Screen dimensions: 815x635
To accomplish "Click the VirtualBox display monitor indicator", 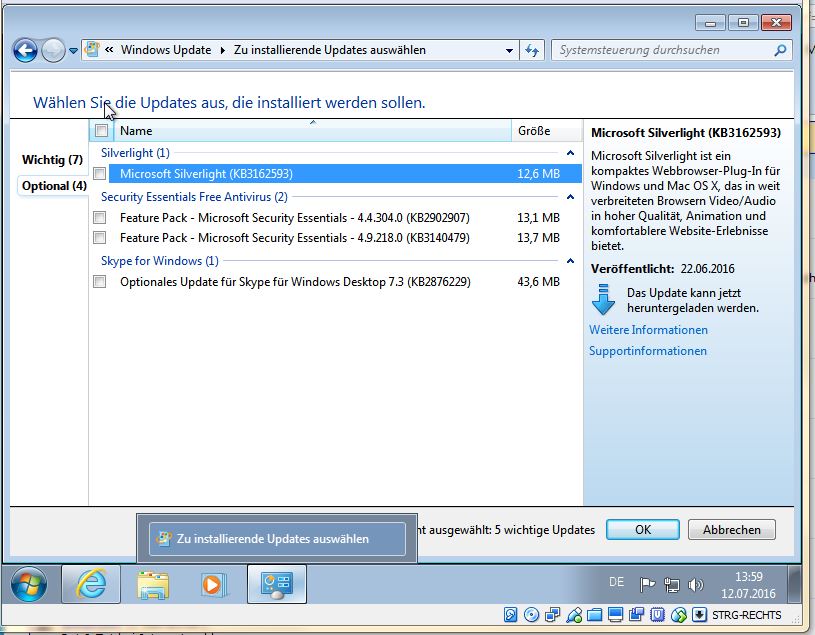I will 615,615.
